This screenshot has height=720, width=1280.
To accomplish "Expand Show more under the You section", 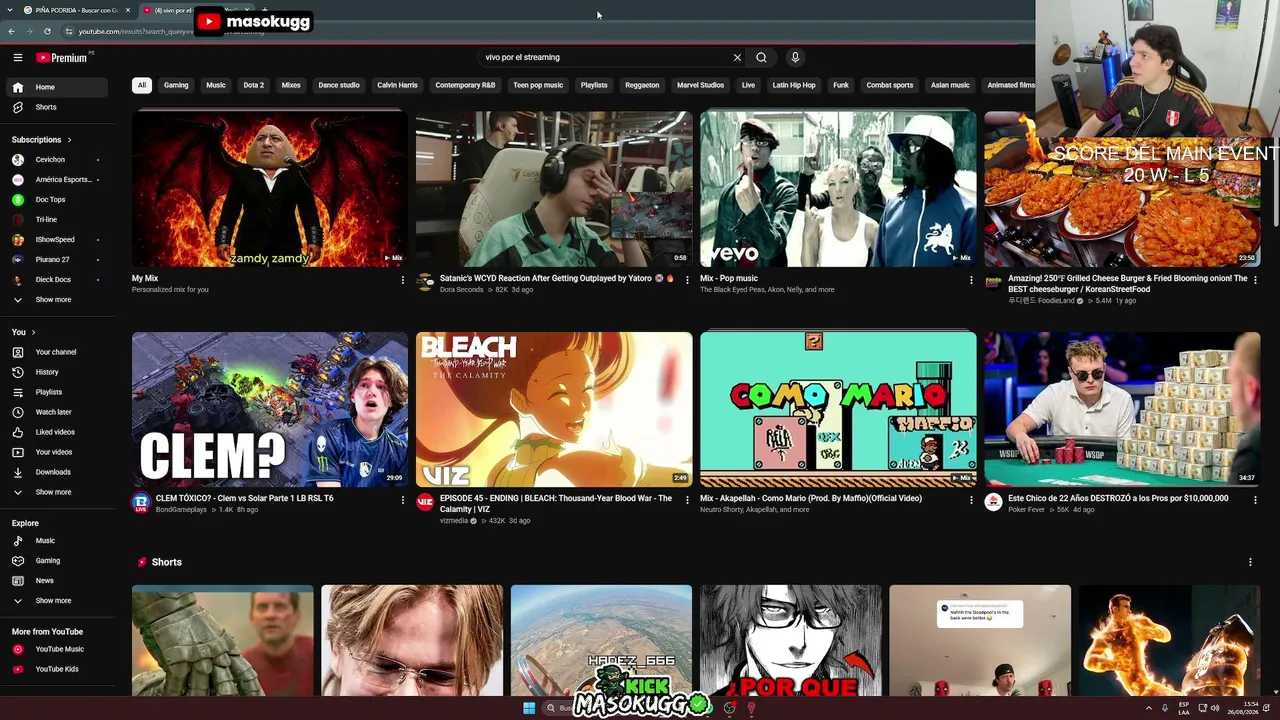I will coord(56,492).
